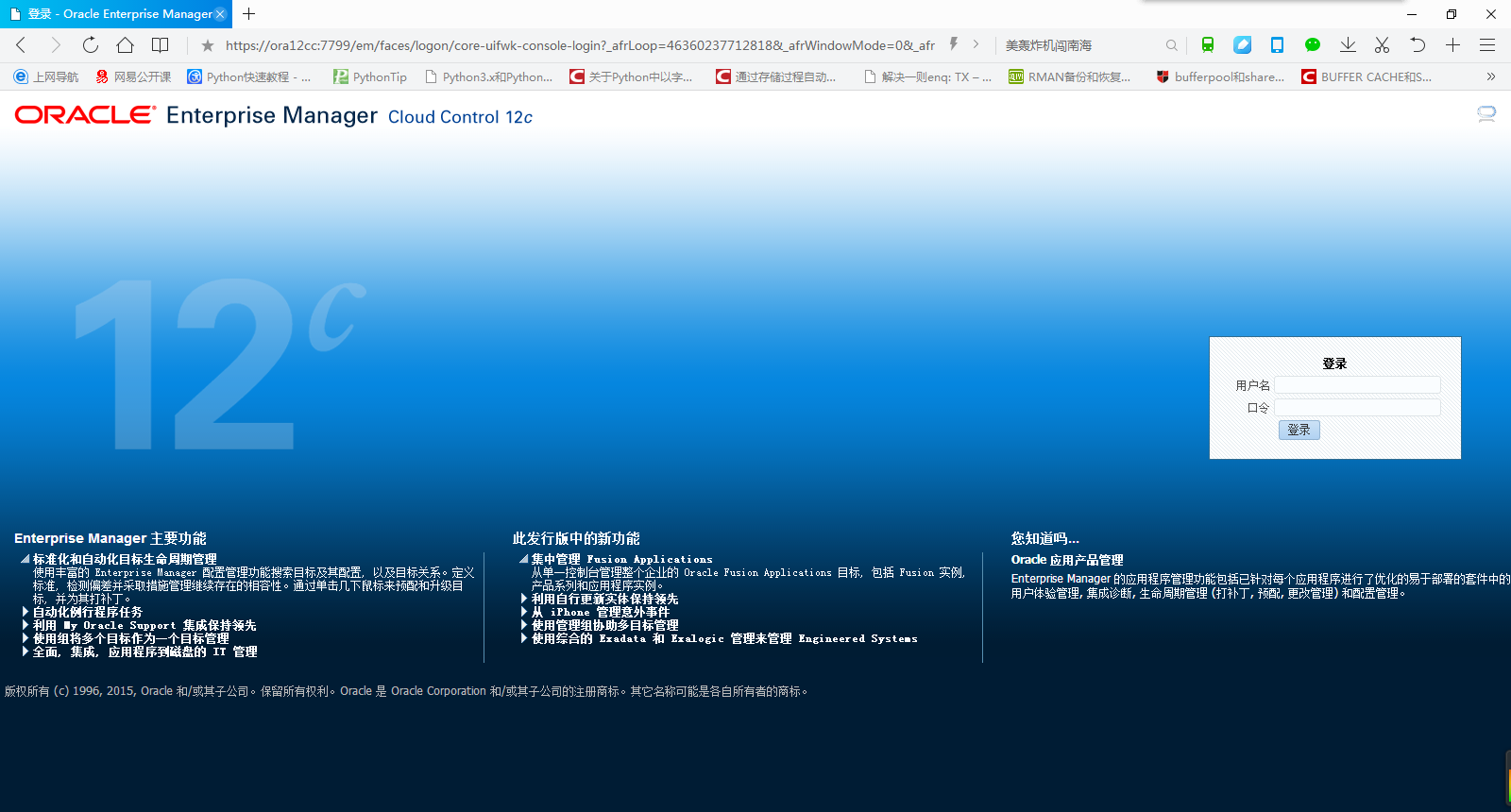Click the small chevron right of the address bar

tap(976, 44)
